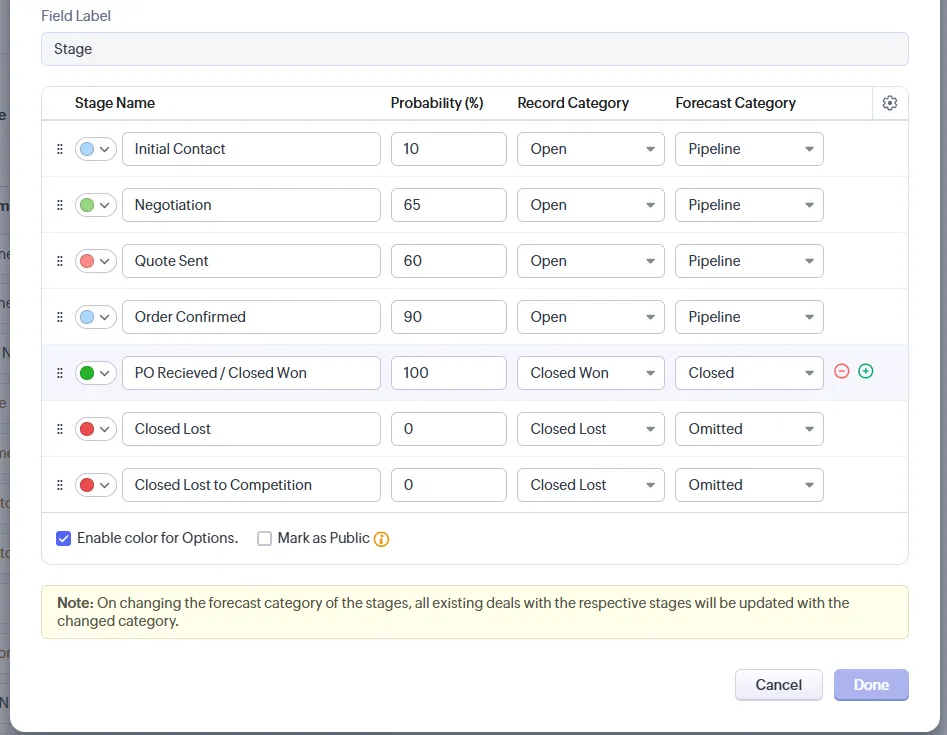Click the Done button
This screenshot has width=947, height=735.
point(871,685)
